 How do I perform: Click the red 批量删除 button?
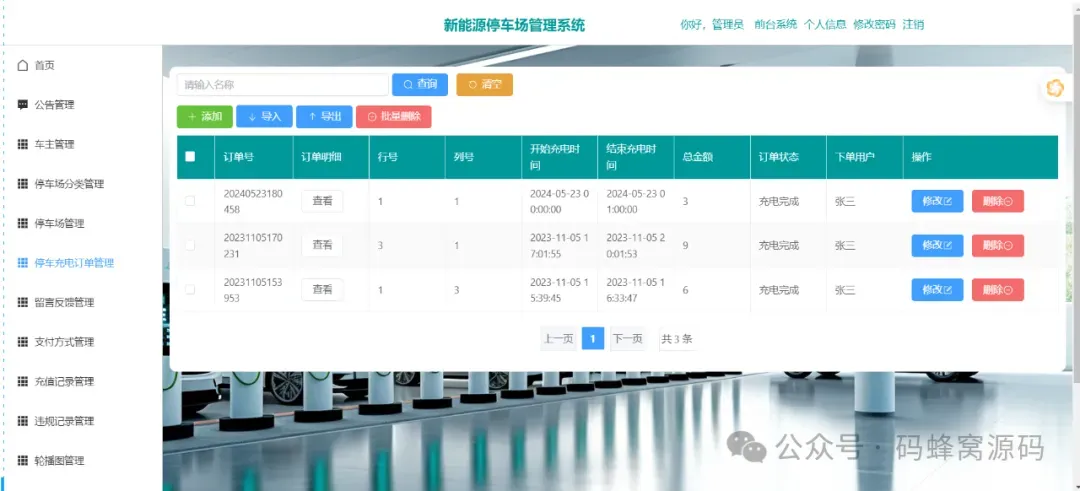[393, 116]
